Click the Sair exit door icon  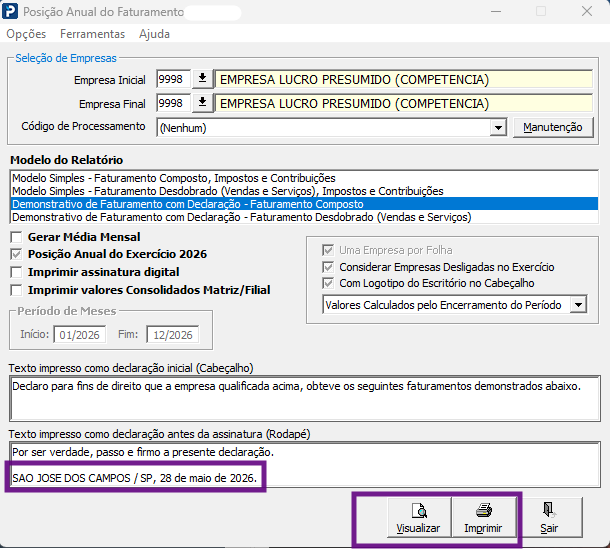tap(549, 510)
